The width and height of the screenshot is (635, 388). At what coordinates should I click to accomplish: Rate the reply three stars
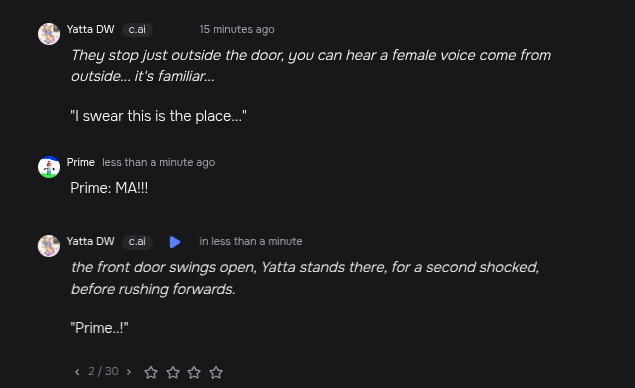194,373
